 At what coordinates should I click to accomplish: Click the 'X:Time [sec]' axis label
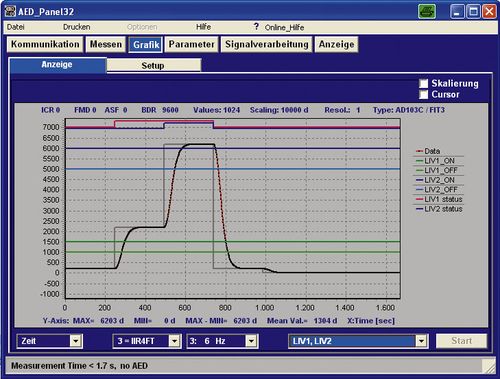pyautogui.click(x=371, y=321)
